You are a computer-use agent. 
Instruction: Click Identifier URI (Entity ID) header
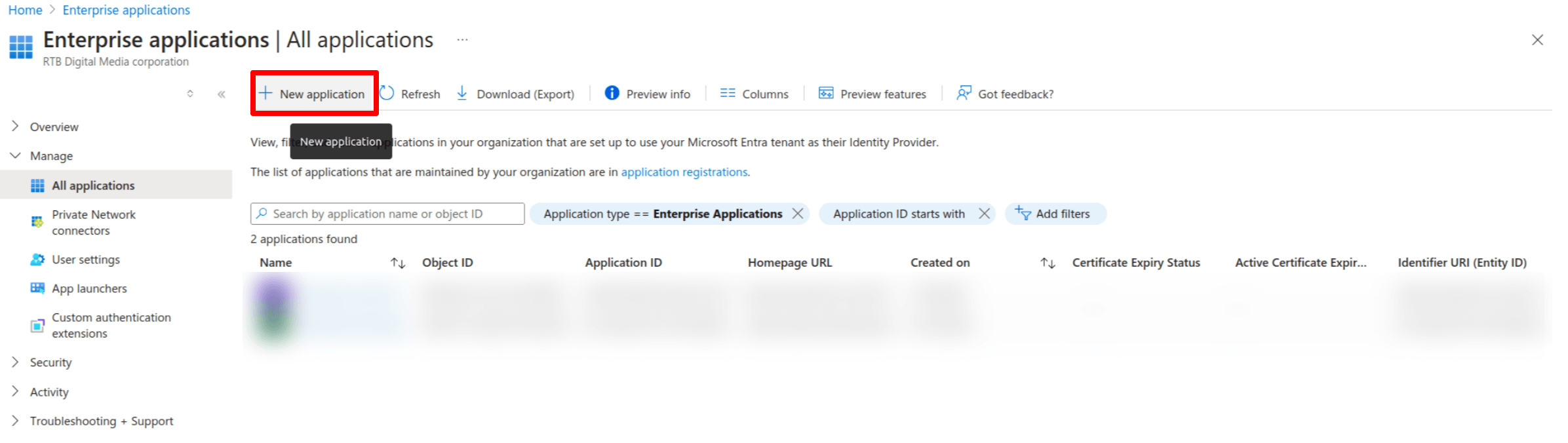pyautogui.click(x=1462, y=262)
